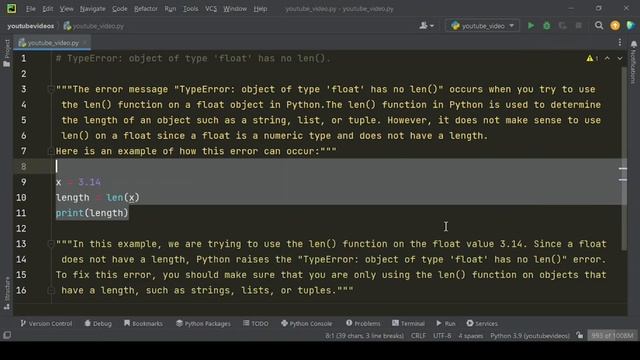
Task: Run the youtube_video configuration
Action: pyautogui.click(x=531, y=26)
